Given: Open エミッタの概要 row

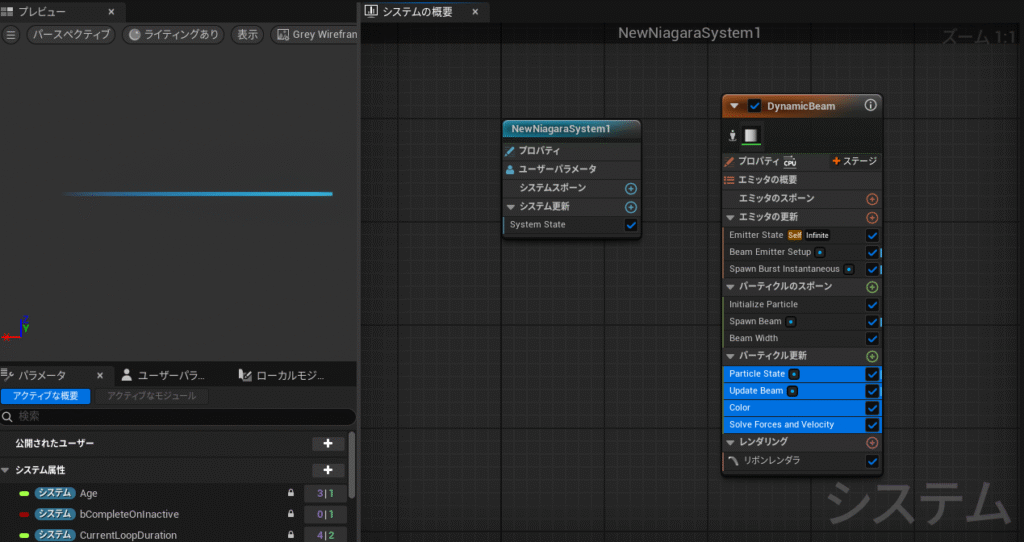Looking at the screenshot, I should click(802, 180).
